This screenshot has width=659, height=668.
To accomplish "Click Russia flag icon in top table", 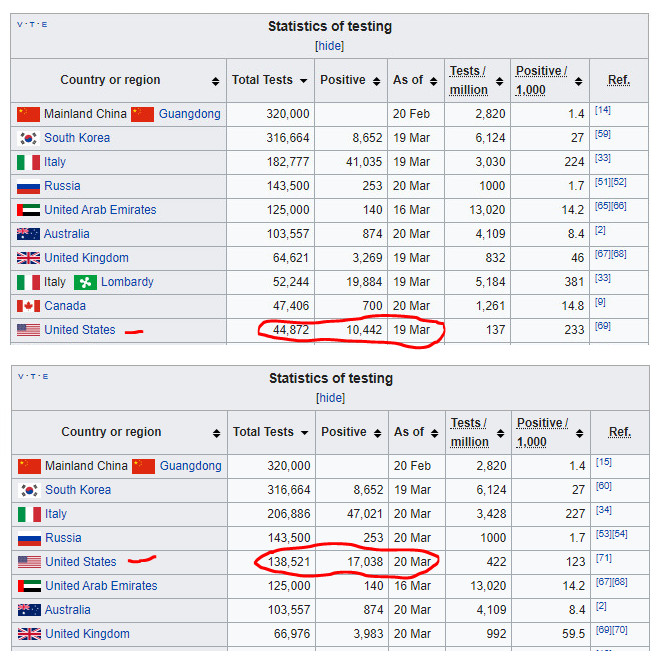I will (29, 187).
